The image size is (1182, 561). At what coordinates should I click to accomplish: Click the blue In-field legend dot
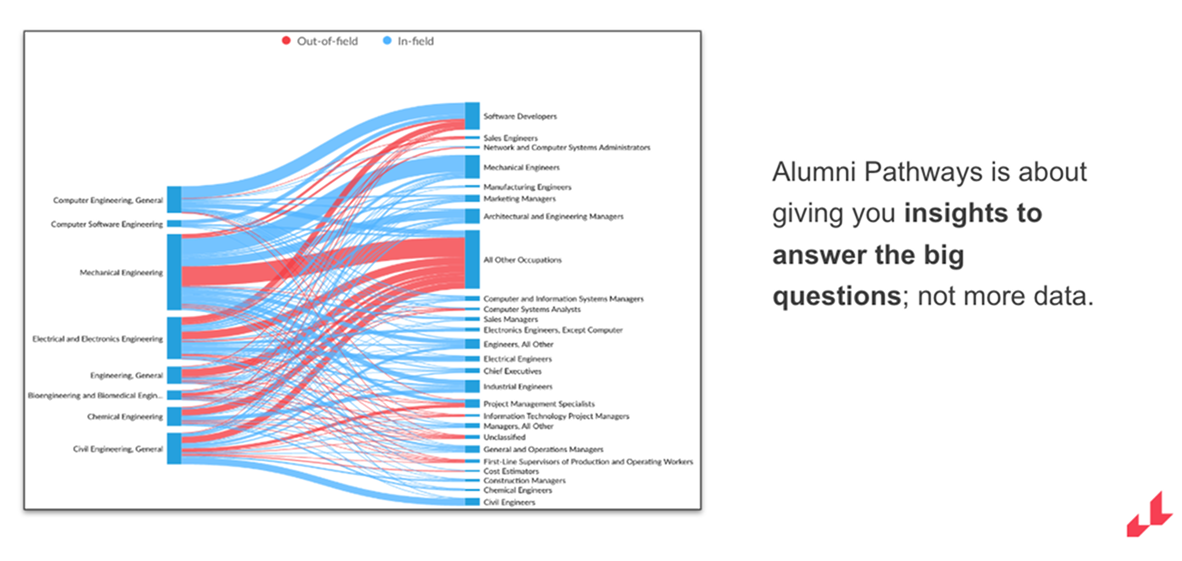[387, 41]
